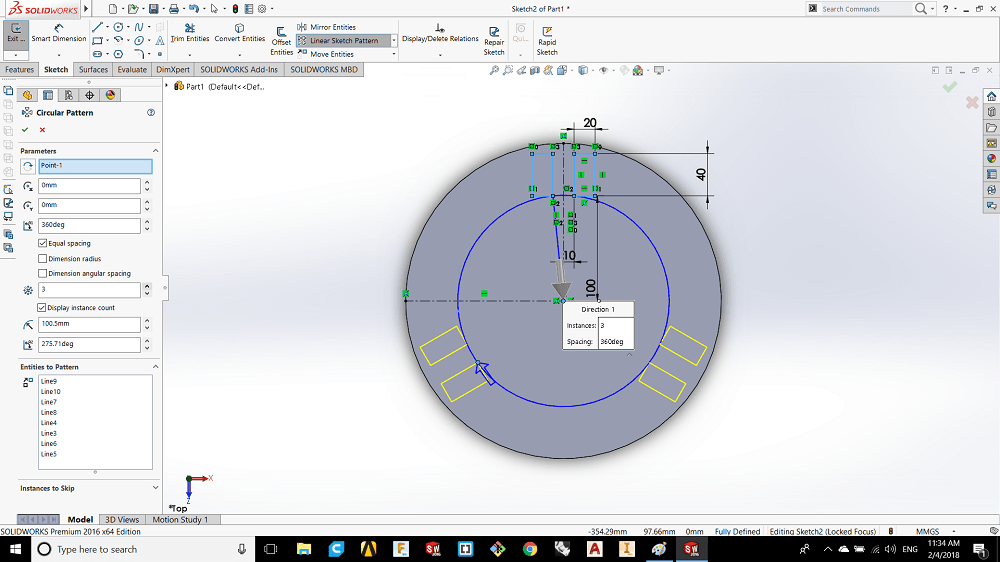Click the Point-1 pattern center field

coord(95,166)
